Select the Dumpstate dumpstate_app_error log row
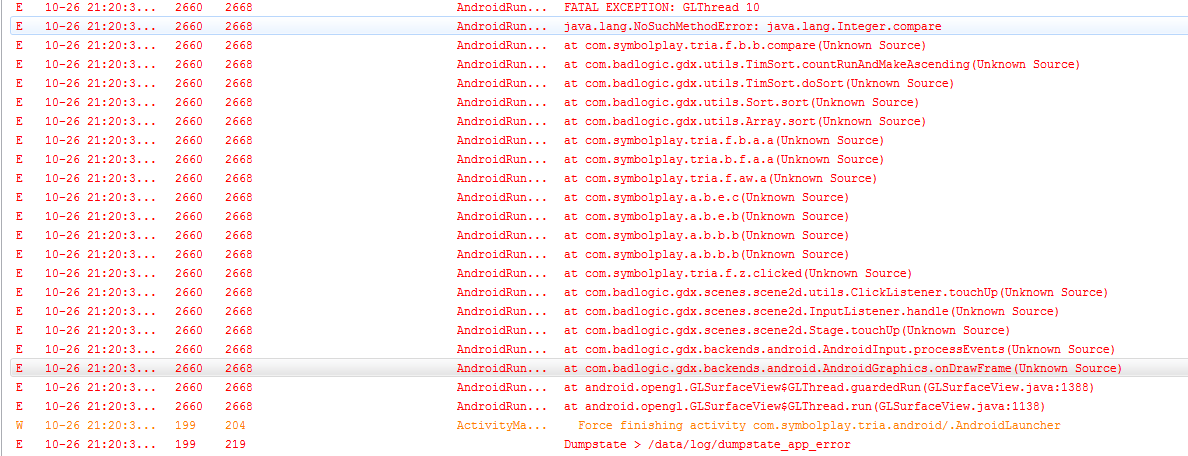1188x456 pixels. click(707, 444)
